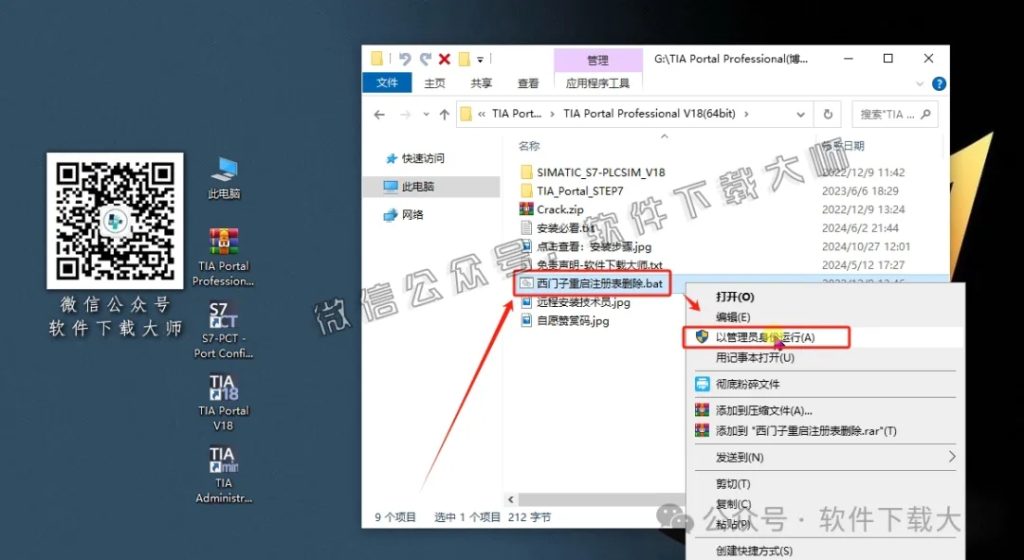Select the file 西门子重启注册表删除.bat
This screenshot has width=1024, height=560.
599,283
